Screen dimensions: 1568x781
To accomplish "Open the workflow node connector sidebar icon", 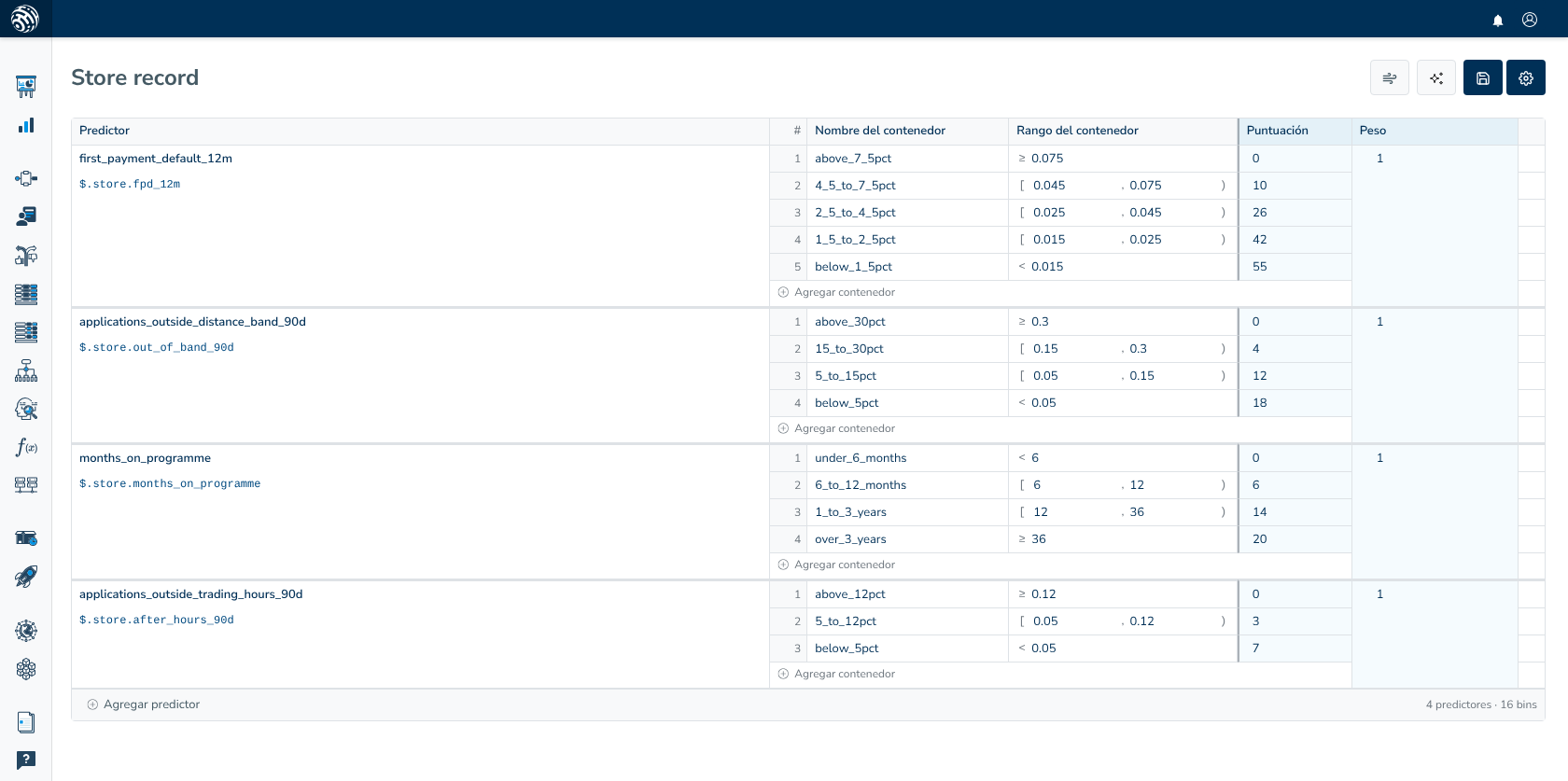I will click(x=26, y=178).
